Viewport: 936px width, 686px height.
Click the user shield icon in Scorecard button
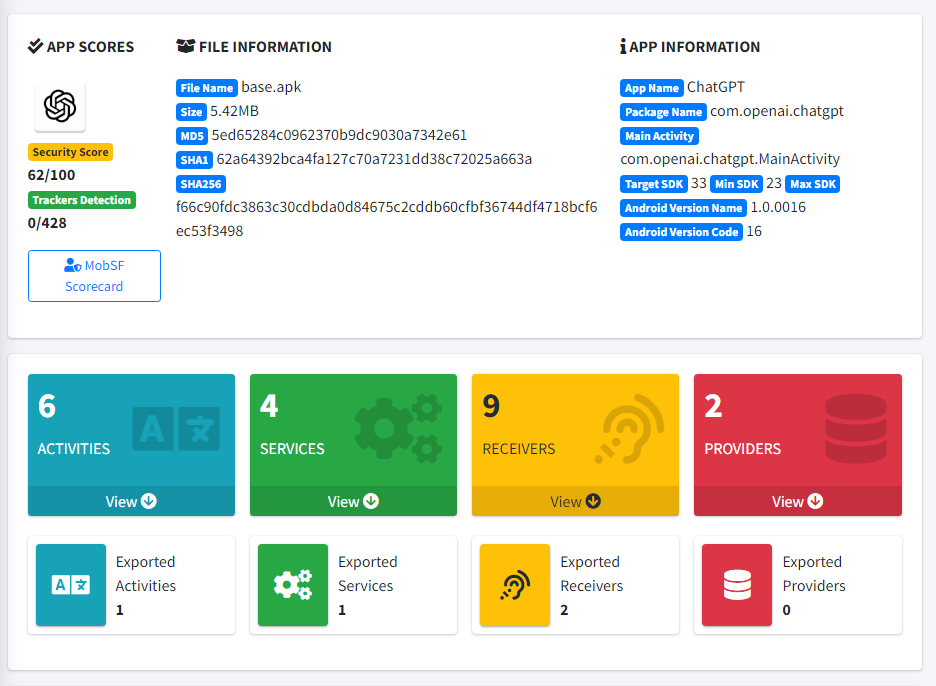point(73,264)
